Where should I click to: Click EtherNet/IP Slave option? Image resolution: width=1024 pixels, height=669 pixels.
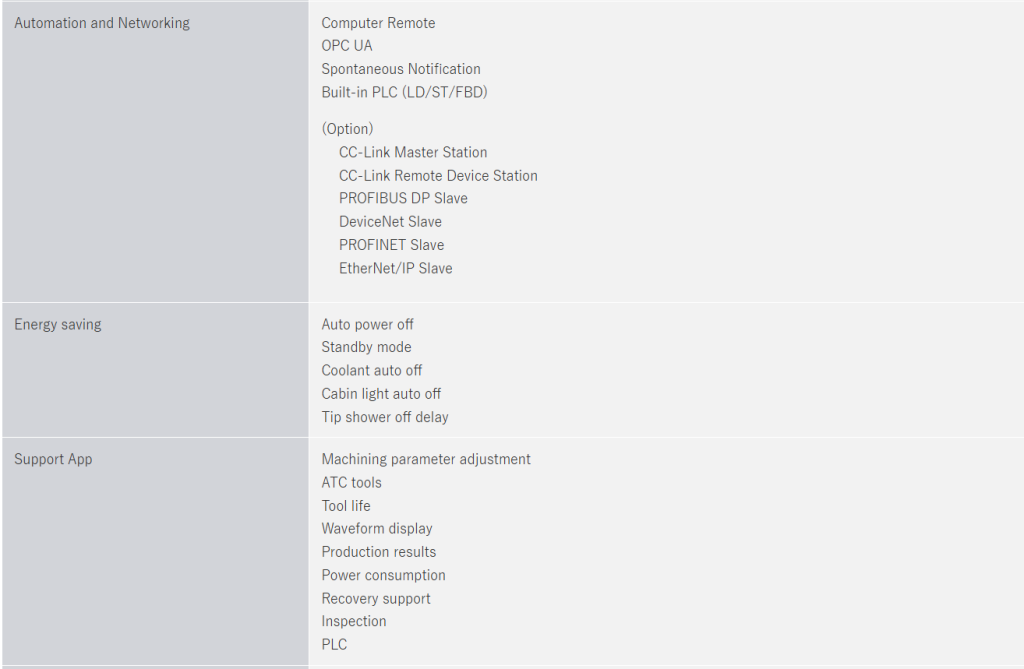[395, 268]
